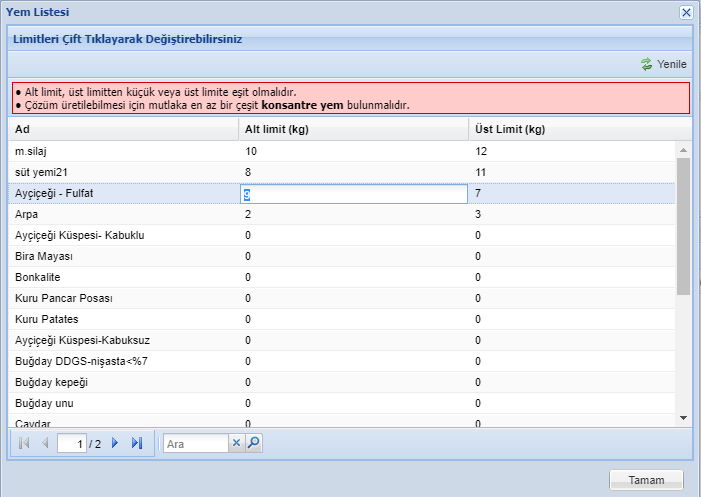Viewport: 701px width, 497px height.
Task: Sort by the Ad column header
Action: (x=124, y=129)
